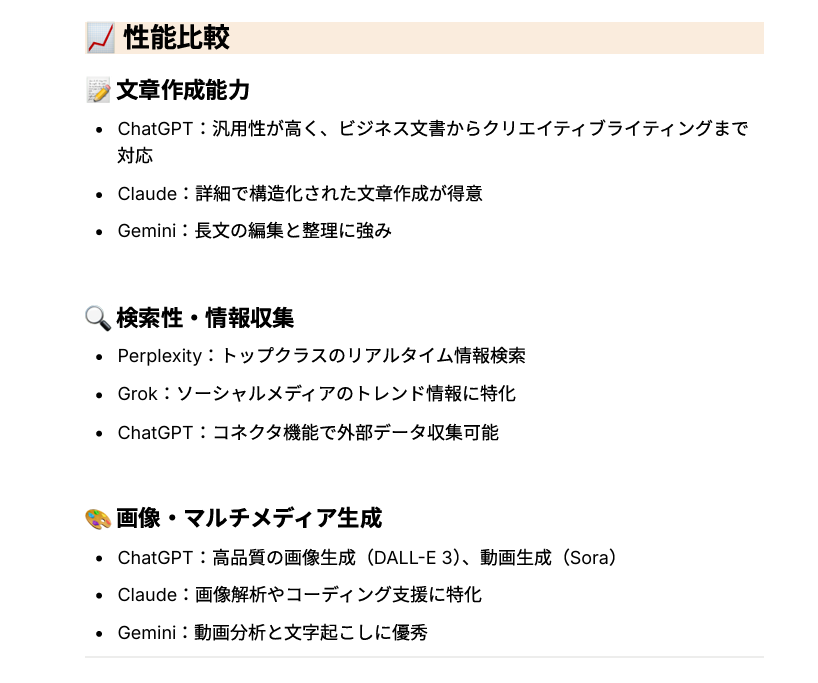Click the 検索性・情報収集 subheading text
Viewport: 818px width, 683px height.
click(x=205, y=319)
